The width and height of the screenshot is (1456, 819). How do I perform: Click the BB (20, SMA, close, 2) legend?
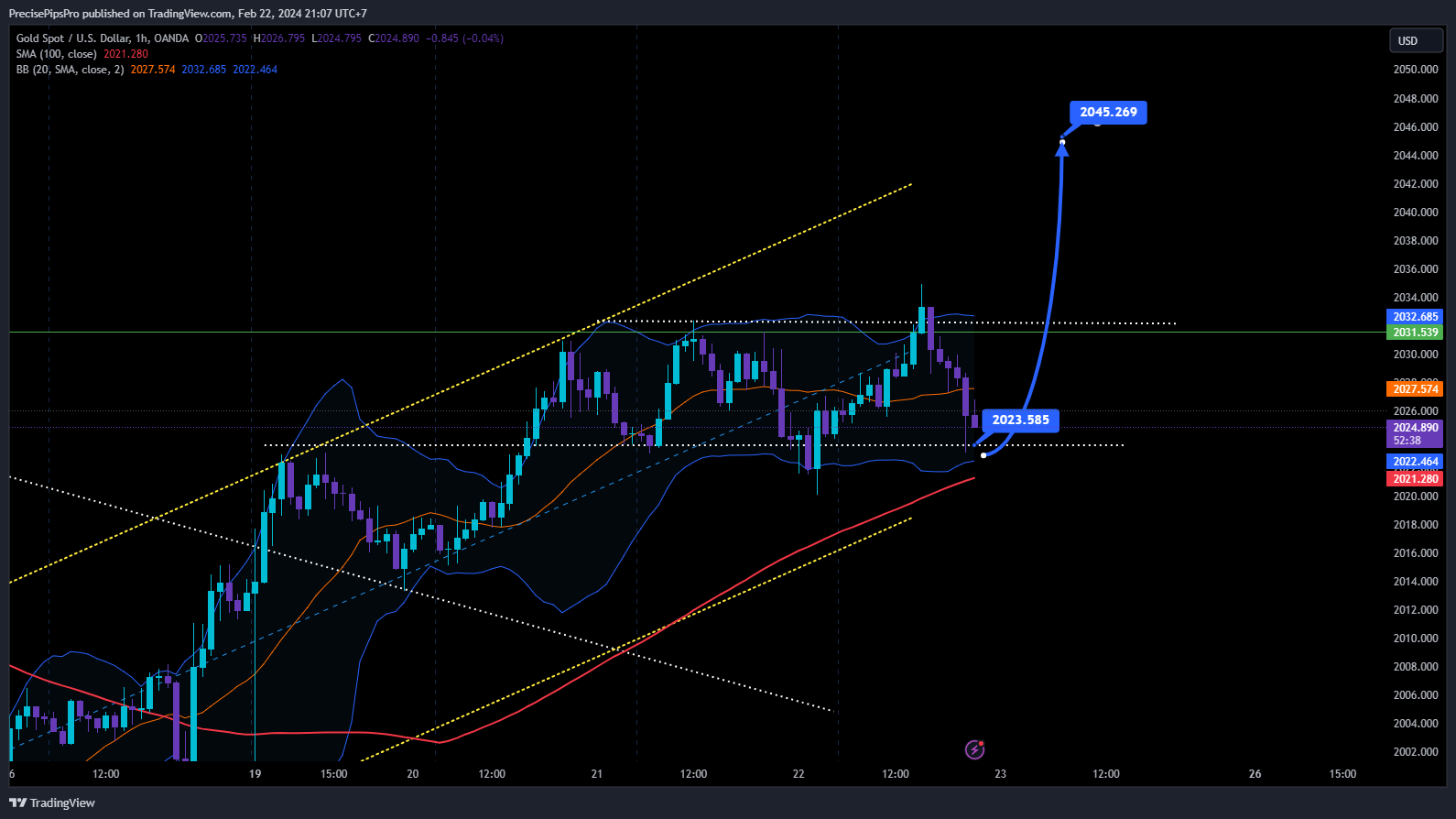coord(70,70)
